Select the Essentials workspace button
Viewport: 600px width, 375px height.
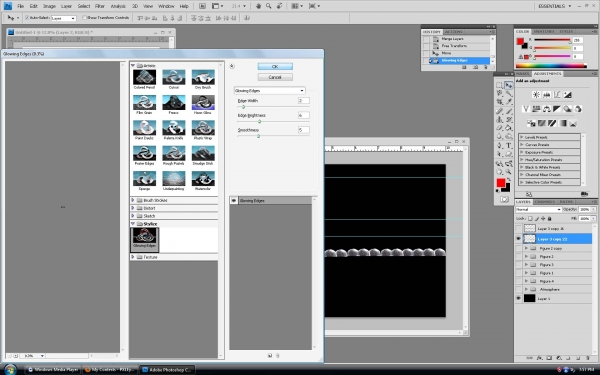(x=554, y=6)
